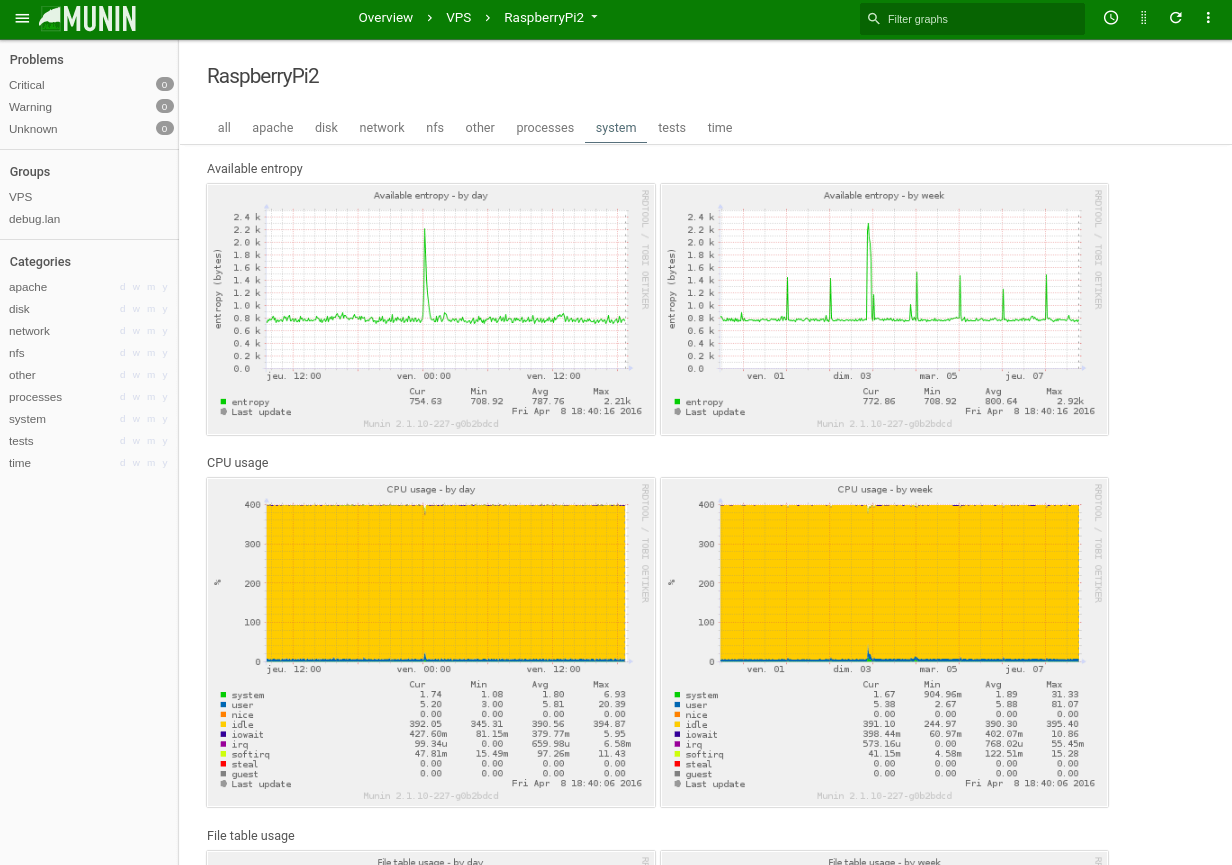Open the Available entropy by day graph
1232x865 pixels.
tap(431, 309)
